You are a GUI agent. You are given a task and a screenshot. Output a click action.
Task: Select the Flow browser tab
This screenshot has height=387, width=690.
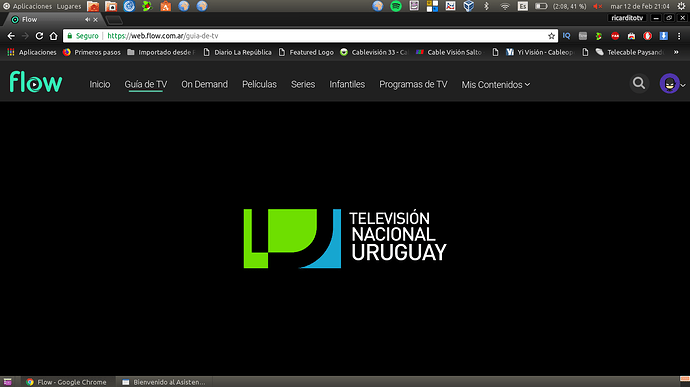53,19
